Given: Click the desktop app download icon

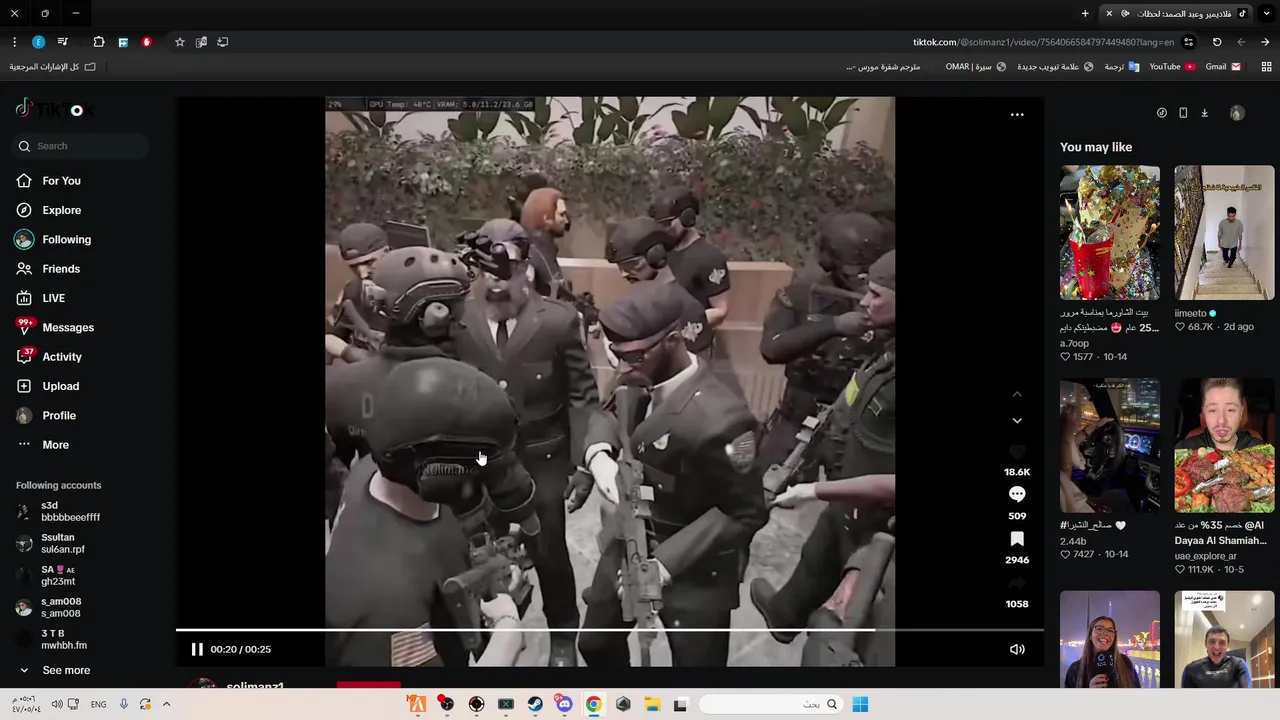Looking at the screenshot, I should (x=1204, y=113).
